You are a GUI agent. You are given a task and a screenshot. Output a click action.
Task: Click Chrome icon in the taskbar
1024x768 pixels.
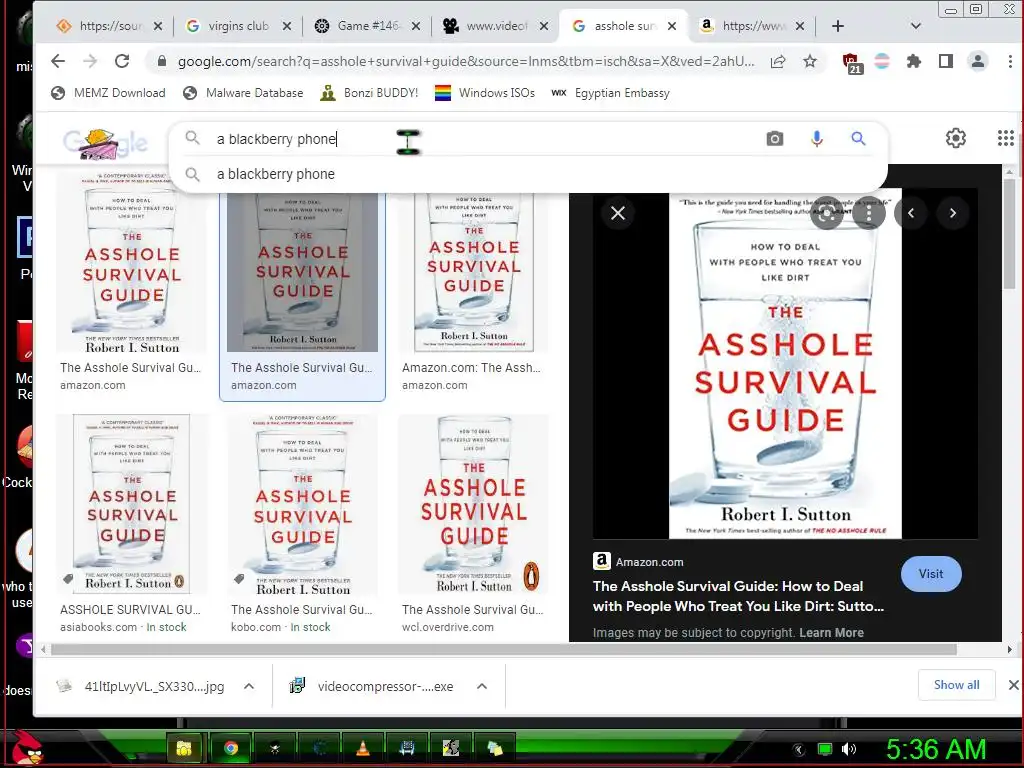coord(231,748)
